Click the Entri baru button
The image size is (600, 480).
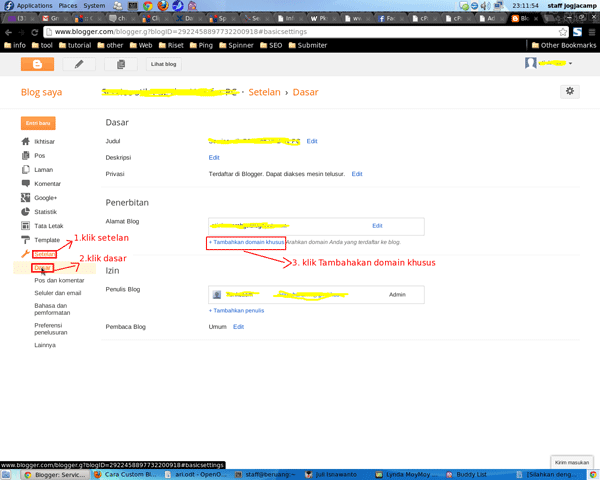point(38,123)
